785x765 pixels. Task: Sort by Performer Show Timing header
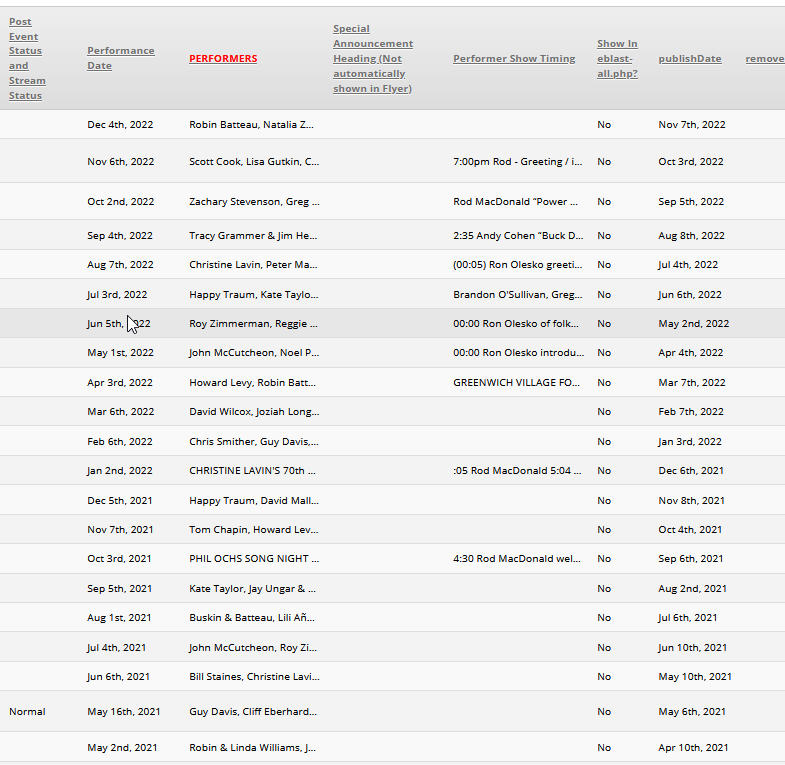[514, 58]
